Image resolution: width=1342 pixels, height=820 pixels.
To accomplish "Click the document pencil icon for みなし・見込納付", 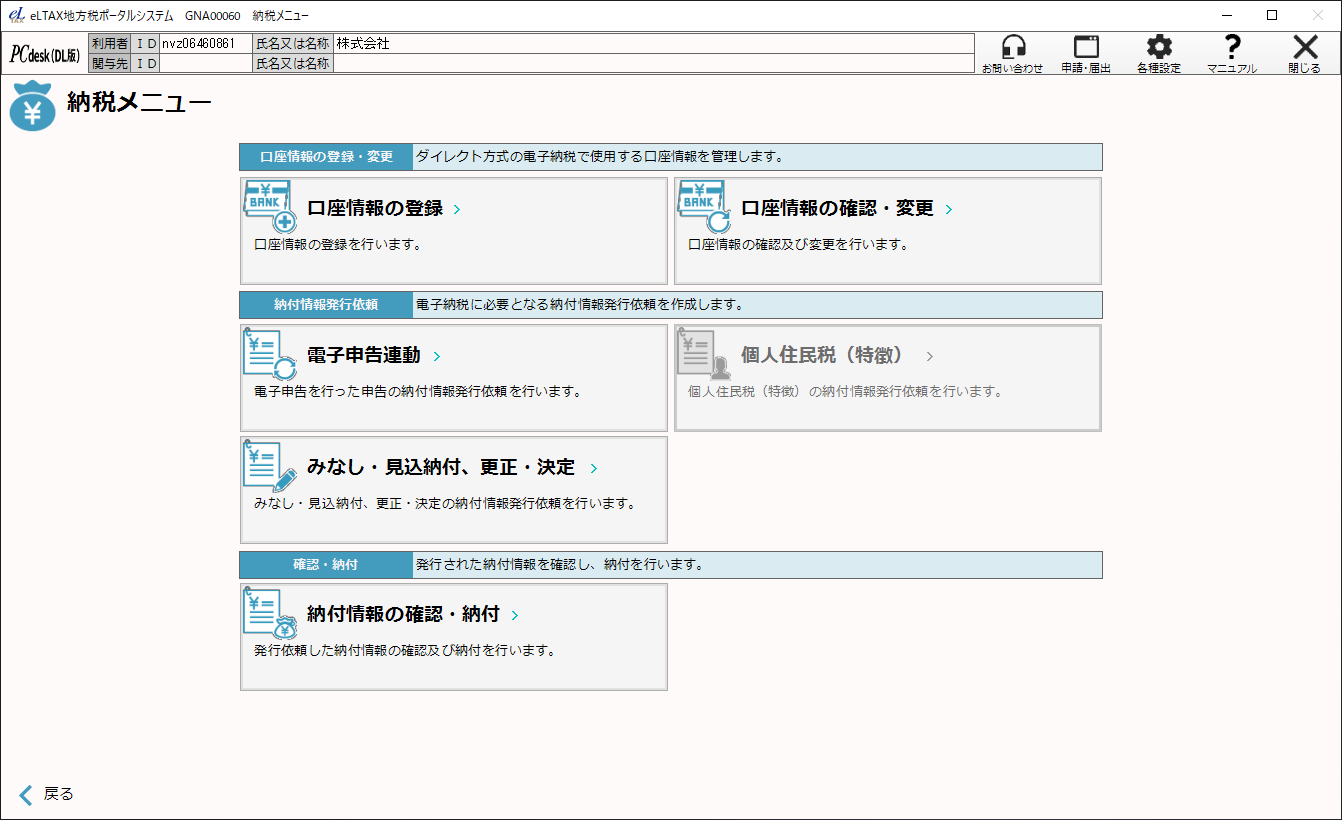I will click(270, 466).
